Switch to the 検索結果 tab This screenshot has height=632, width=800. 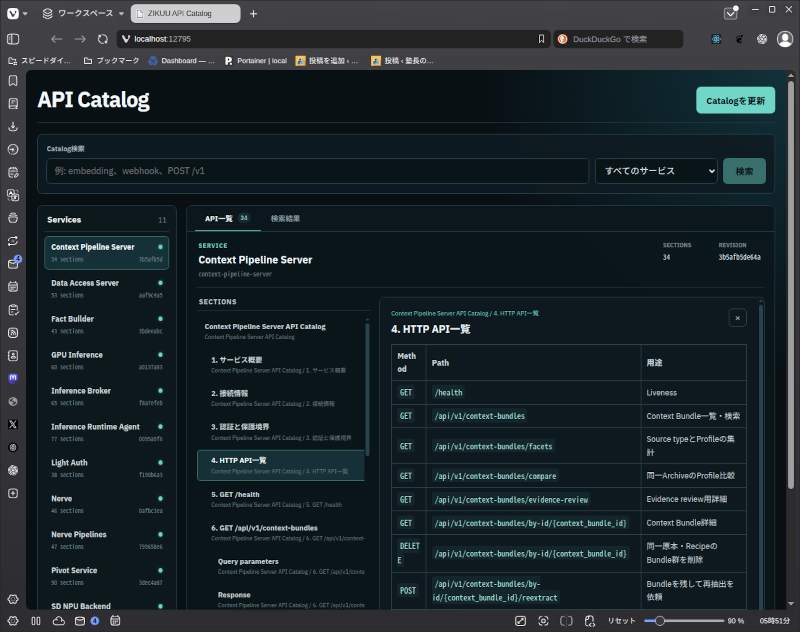click(285, 219)
